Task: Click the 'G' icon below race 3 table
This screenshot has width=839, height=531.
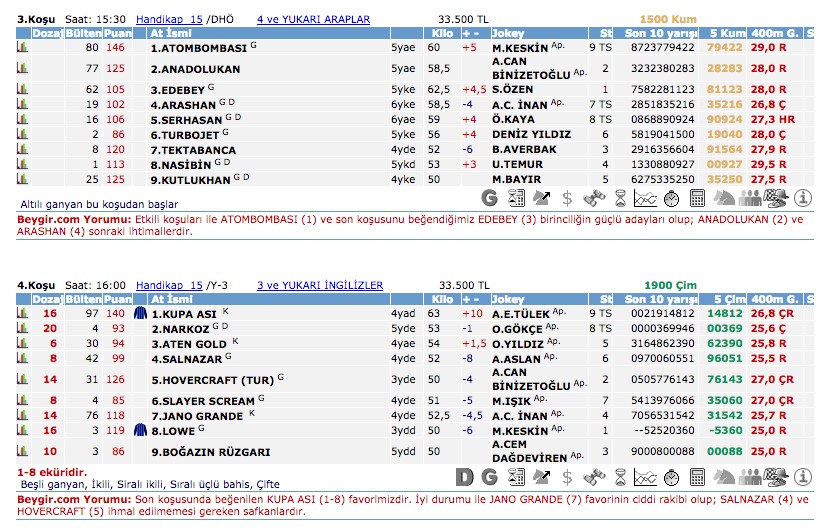Action: 490,198
